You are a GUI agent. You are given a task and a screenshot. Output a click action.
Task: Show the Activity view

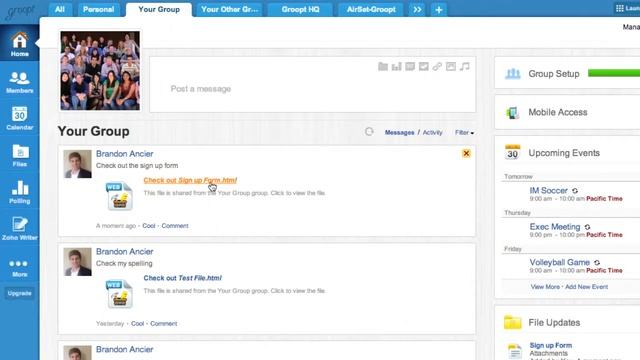click(x=432, y=133)
